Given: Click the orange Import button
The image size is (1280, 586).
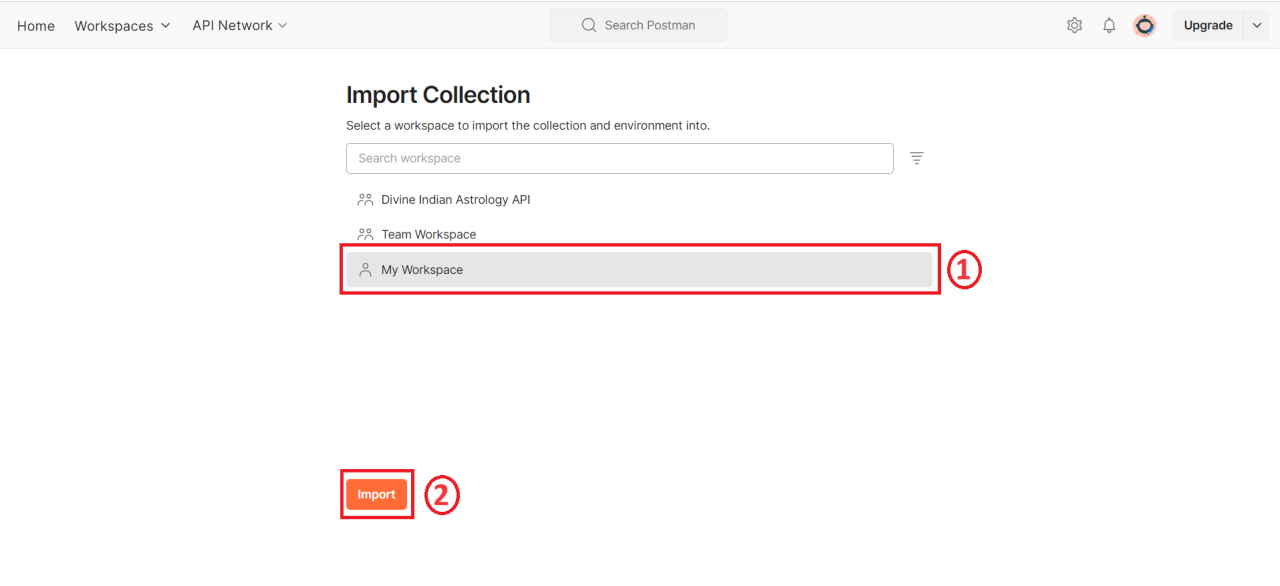Looking at the screenshot, I should pyautogui.click(x=377, y=494).
